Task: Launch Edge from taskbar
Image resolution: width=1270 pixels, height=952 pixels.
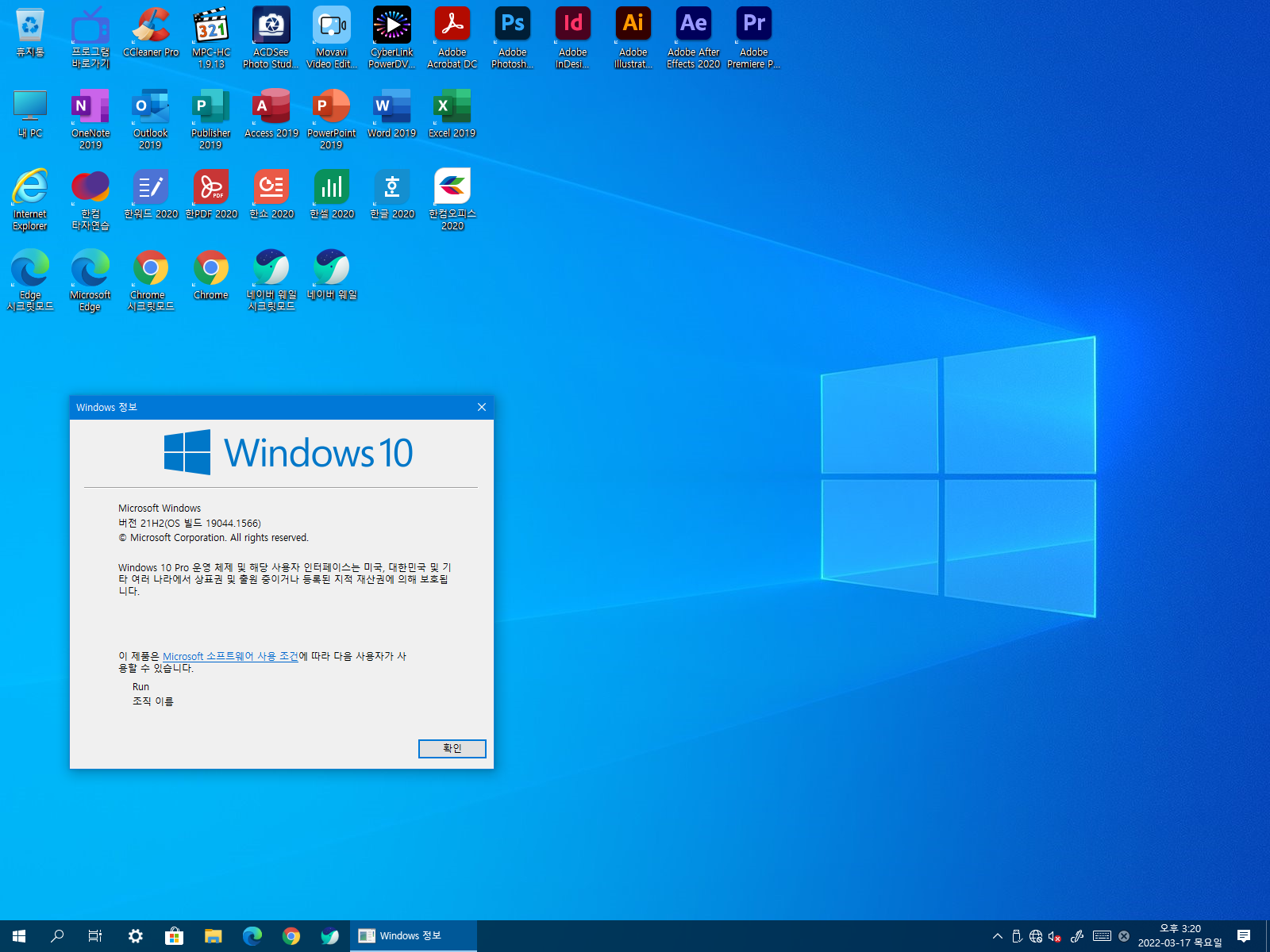Action: [252, 936]
